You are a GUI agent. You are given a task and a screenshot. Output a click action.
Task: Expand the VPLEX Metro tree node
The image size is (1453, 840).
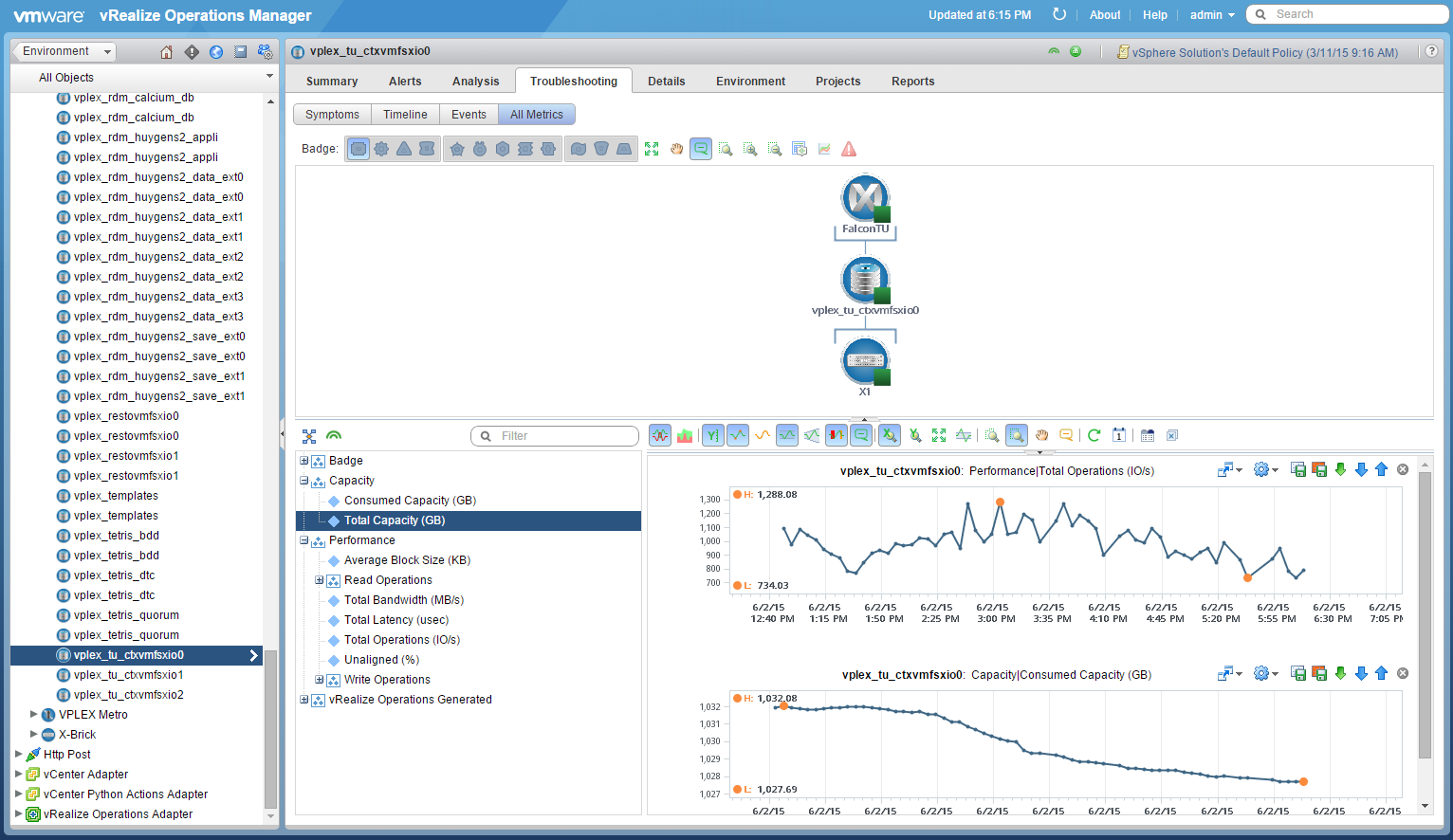[x=34, y=715]
